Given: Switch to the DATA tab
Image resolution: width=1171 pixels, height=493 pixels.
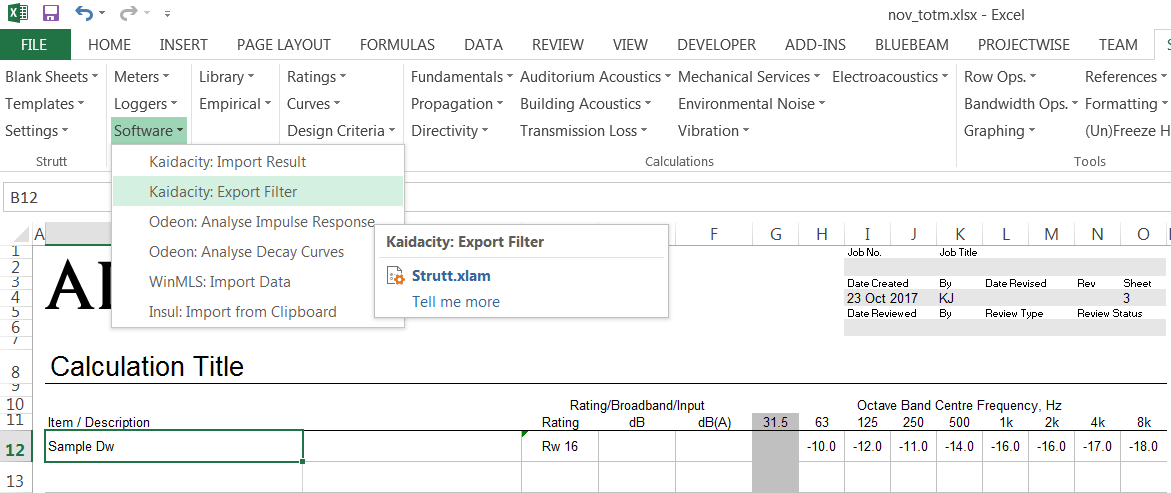Looking at the screenshot, I should (483, 45).
